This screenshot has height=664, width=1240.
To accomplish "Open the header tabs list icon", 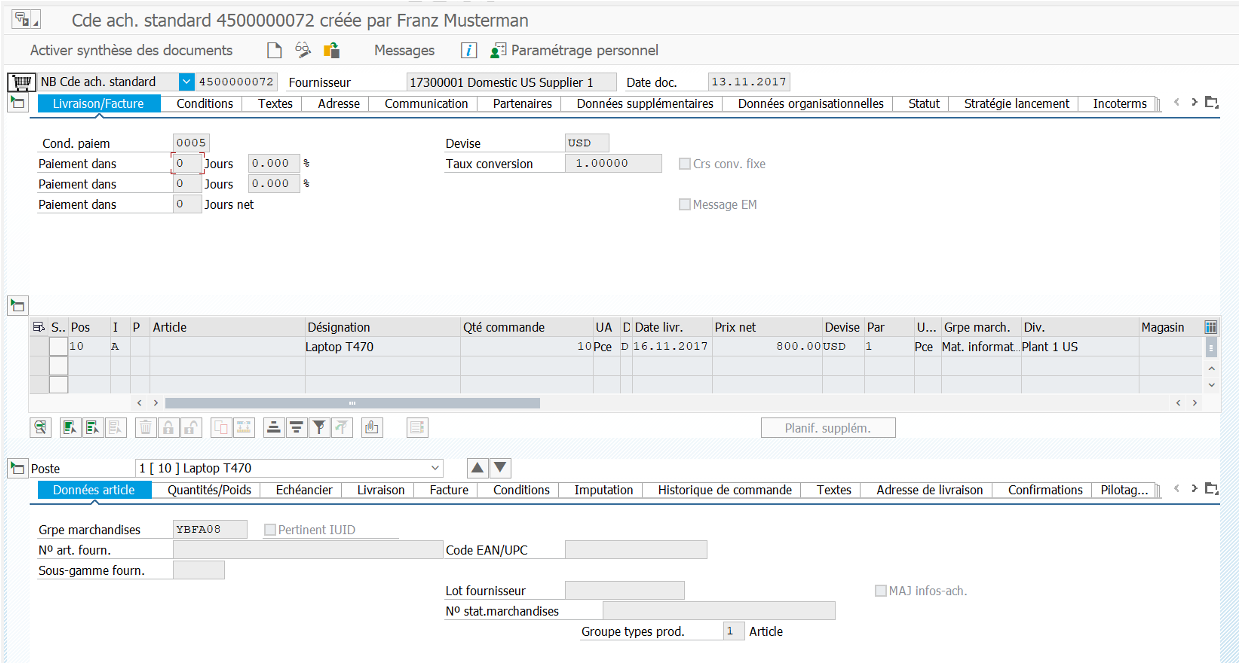I will point(1212,103).
